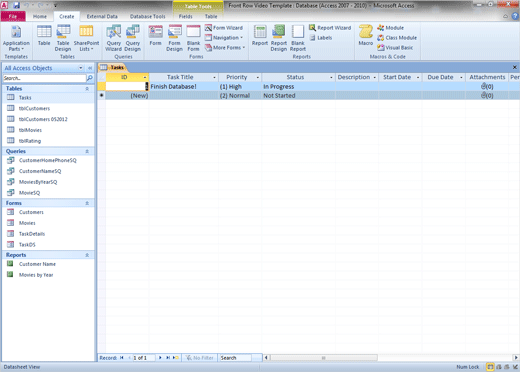This screenshot has height=372, width=520.
Task: Open Query Design
Action: (x=133, y=38)
